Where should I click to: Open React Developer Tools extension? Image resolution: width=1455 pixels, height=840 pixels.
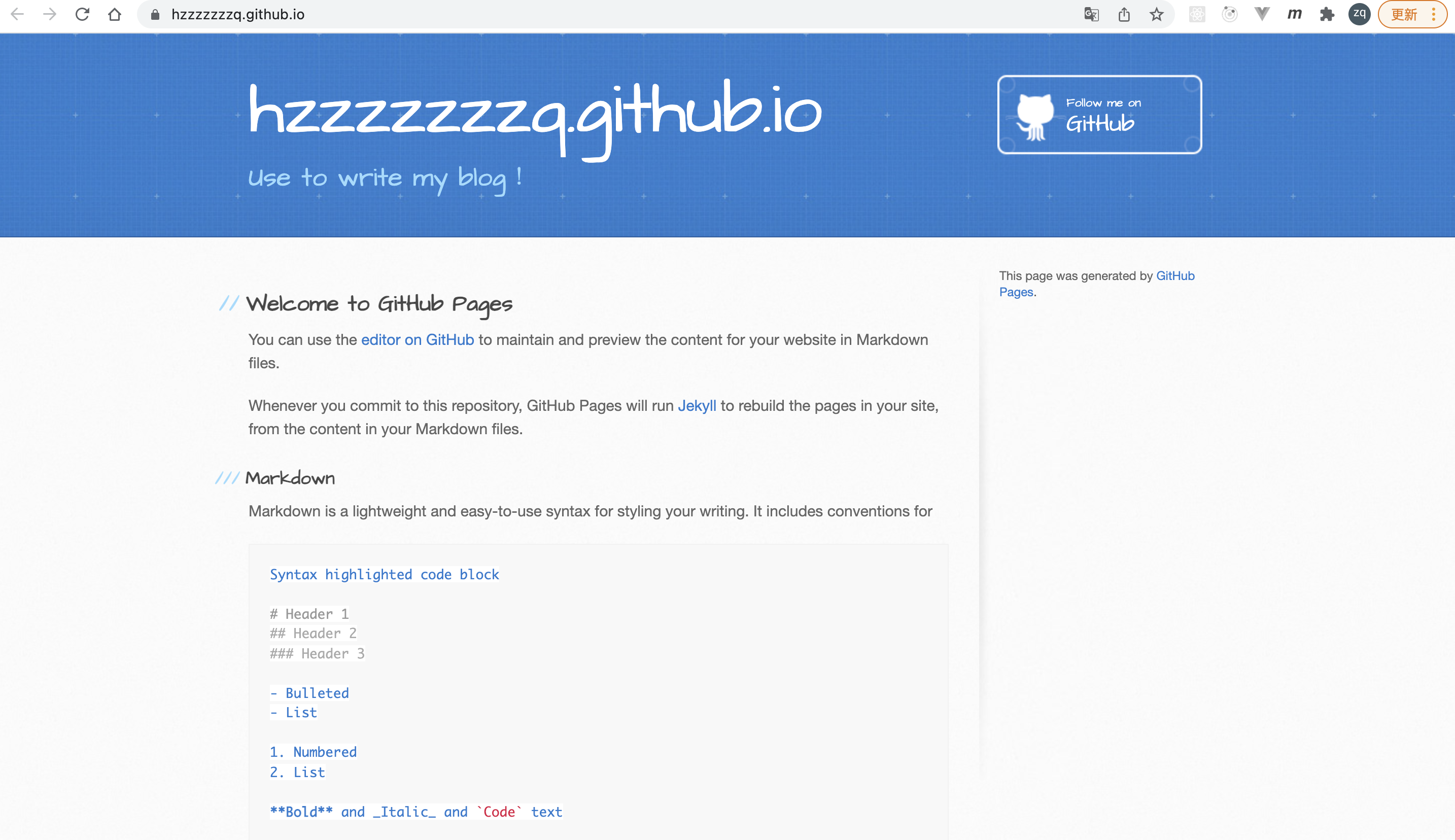1197,14
